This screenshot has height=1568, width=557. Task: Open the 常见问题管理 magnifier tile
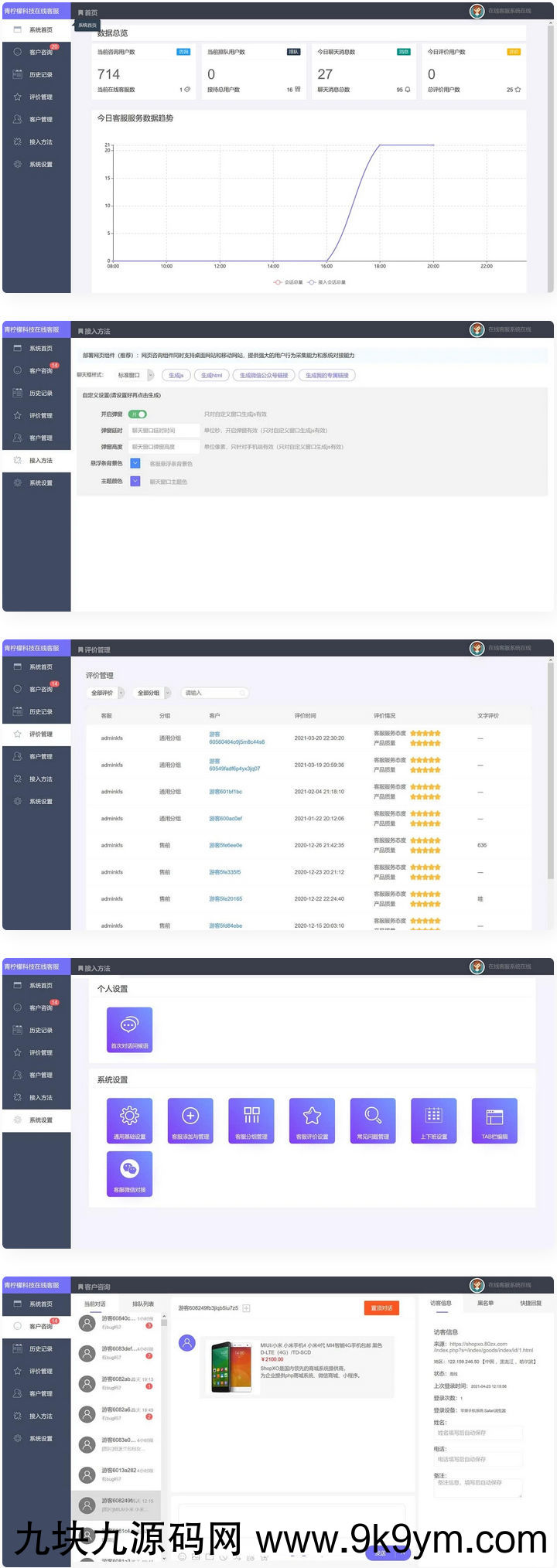[x=373, y=1120]
